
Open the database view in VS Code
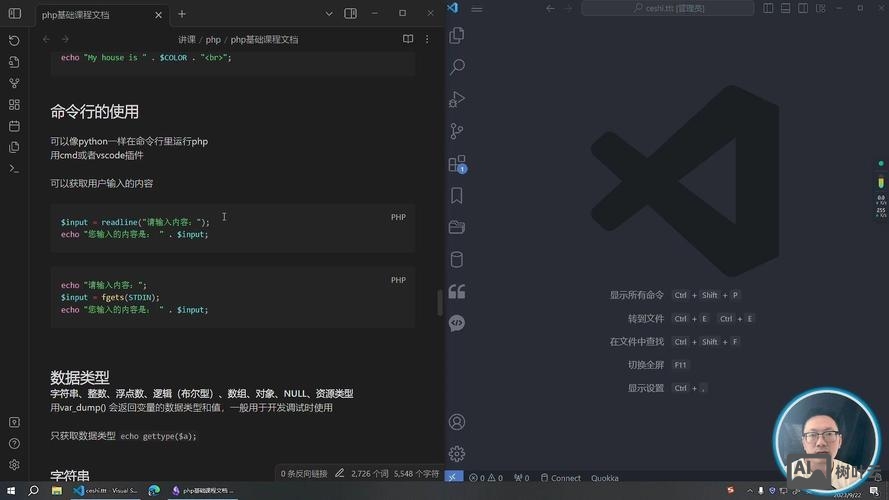[457, 260]
